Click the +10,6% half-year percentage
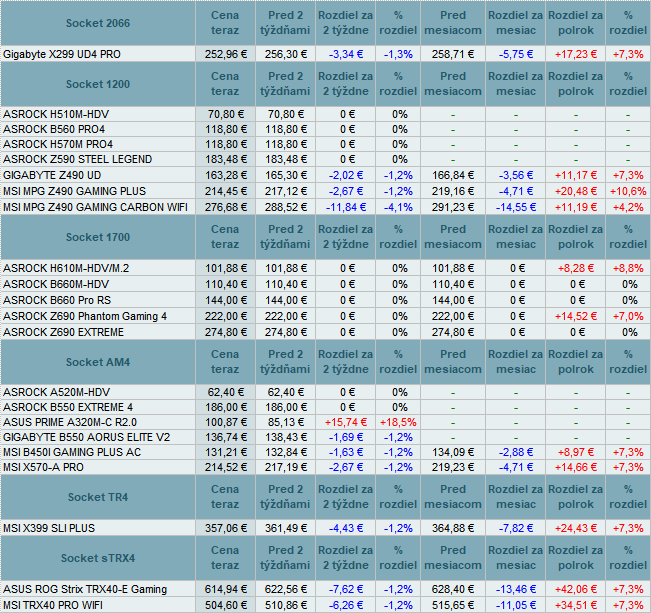Screen dimensions: 651x613 (x=628, y=191)
